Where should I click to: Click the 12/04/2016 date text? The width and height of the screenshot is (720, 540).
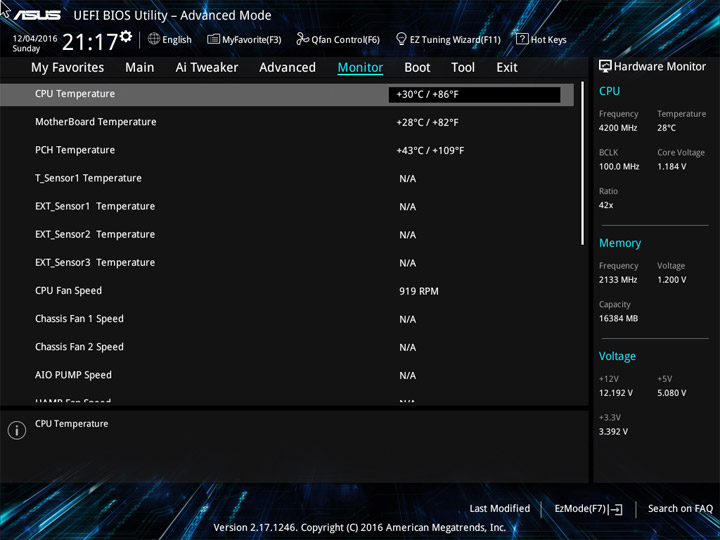pos(35,39)
